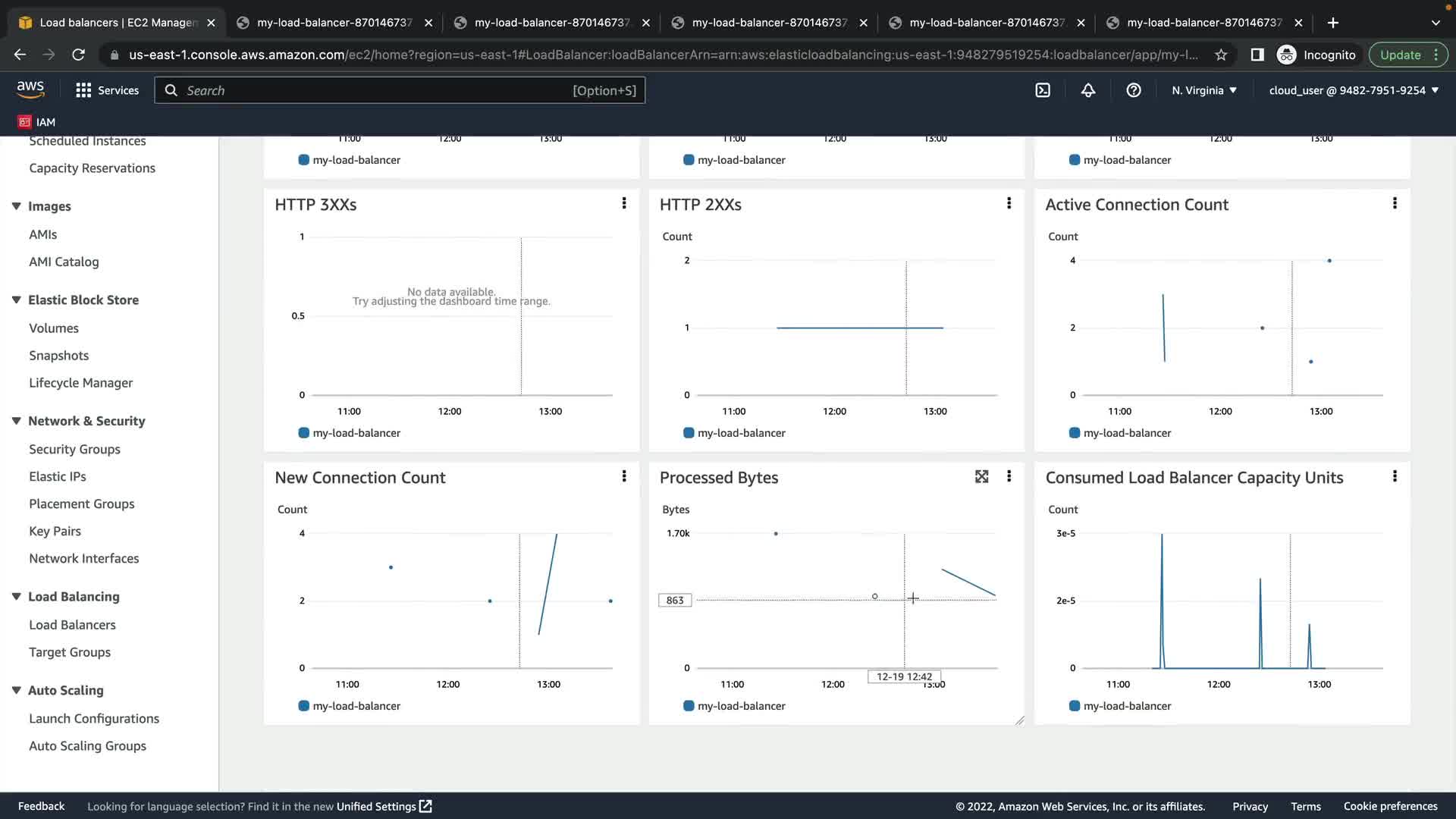Open AWS CloudShell terminal icon
This screenshot has height=819, width=1456.
(1043, 90)
